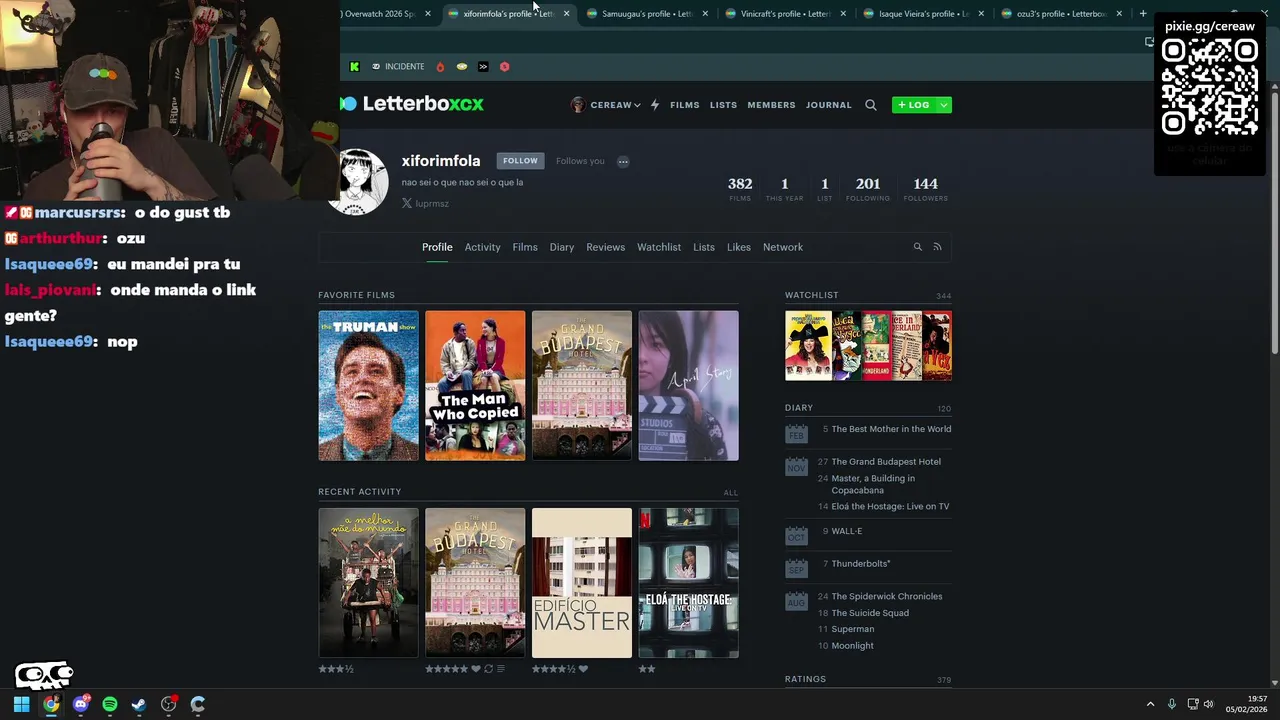Viewport: 1280px width, 720px height.
Task: Open the Edifício Master activity poster
Action: (x=582, y=583)
